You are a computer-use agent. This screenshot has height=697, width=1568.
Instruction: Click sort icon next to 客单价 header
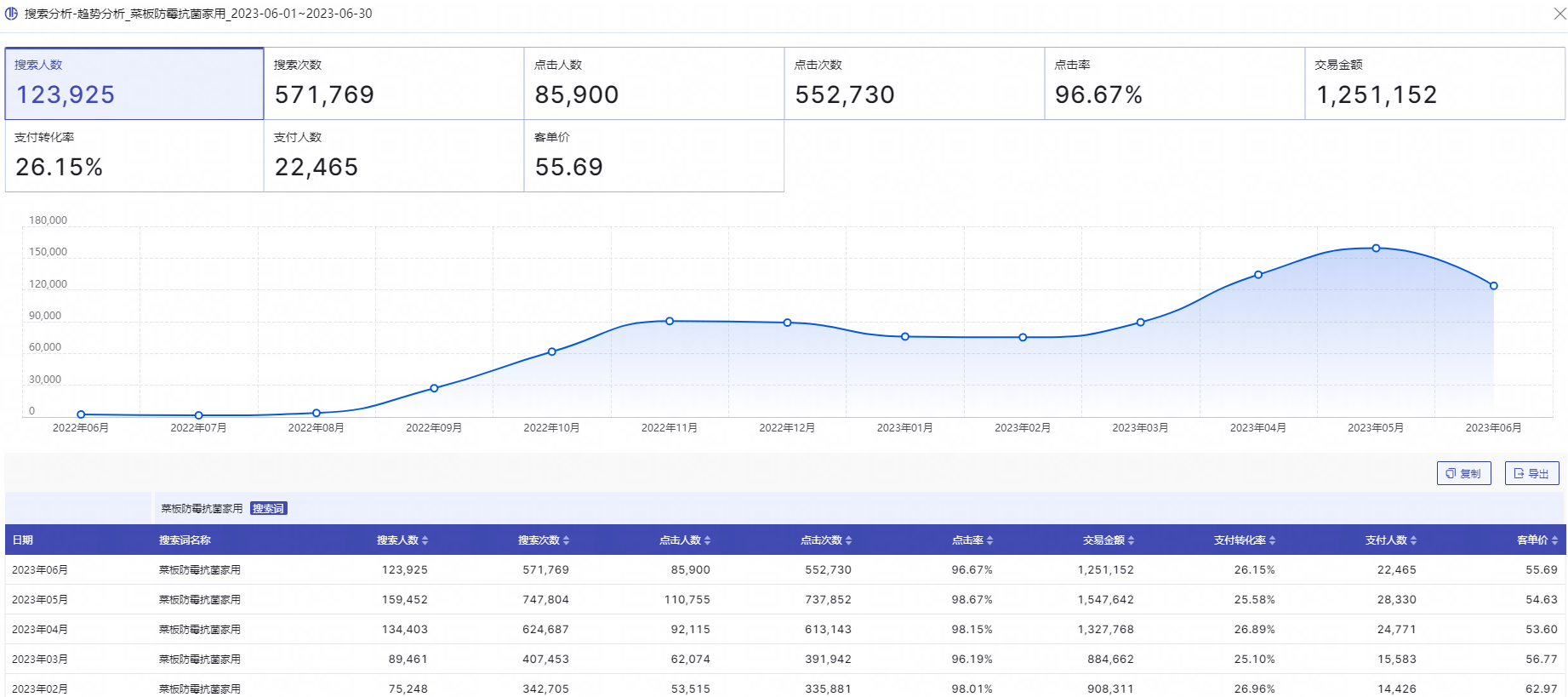pyautogui.click(x=1554, y=540)
